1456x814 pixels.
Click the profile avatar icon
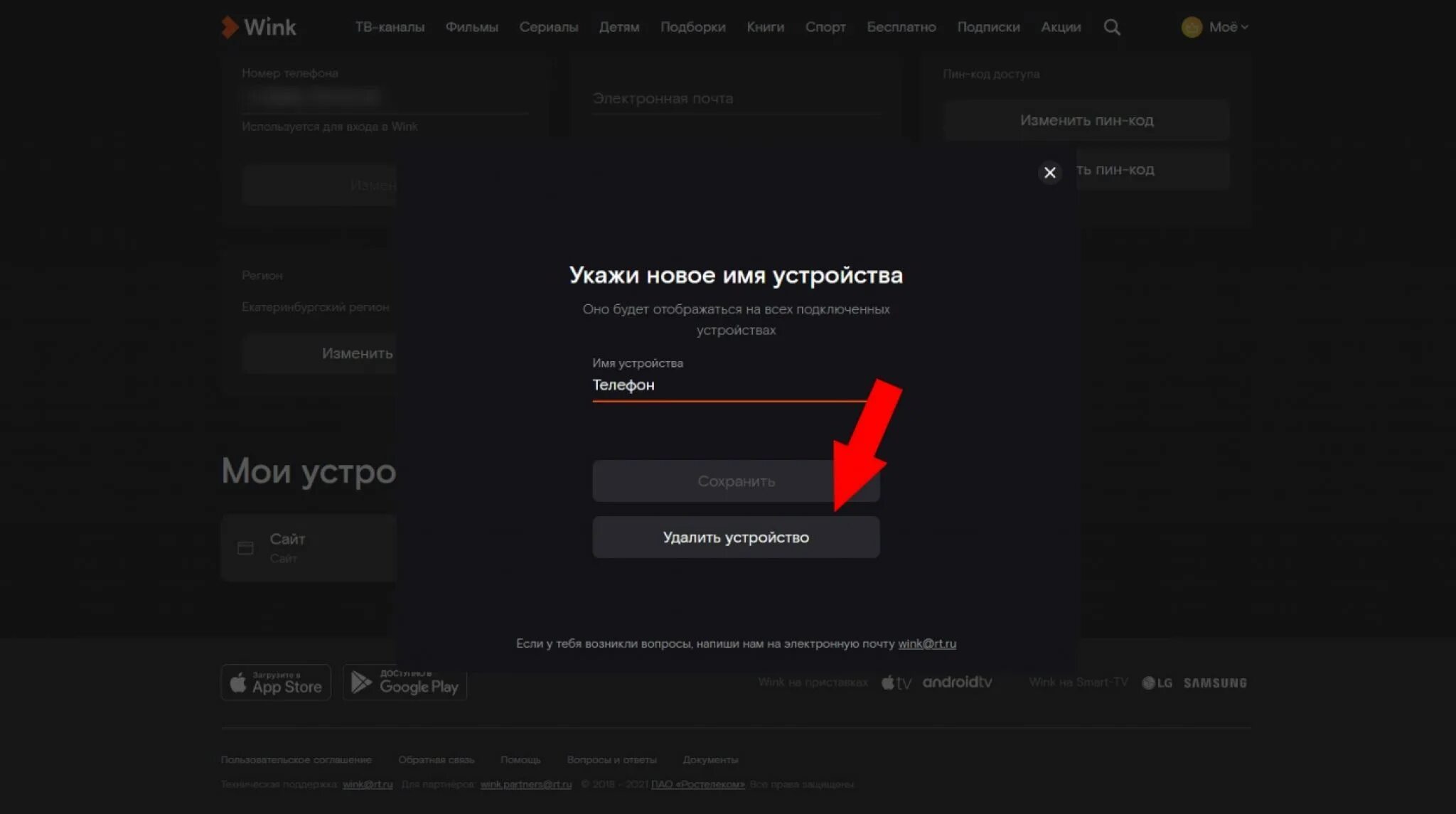point(1191,27)
